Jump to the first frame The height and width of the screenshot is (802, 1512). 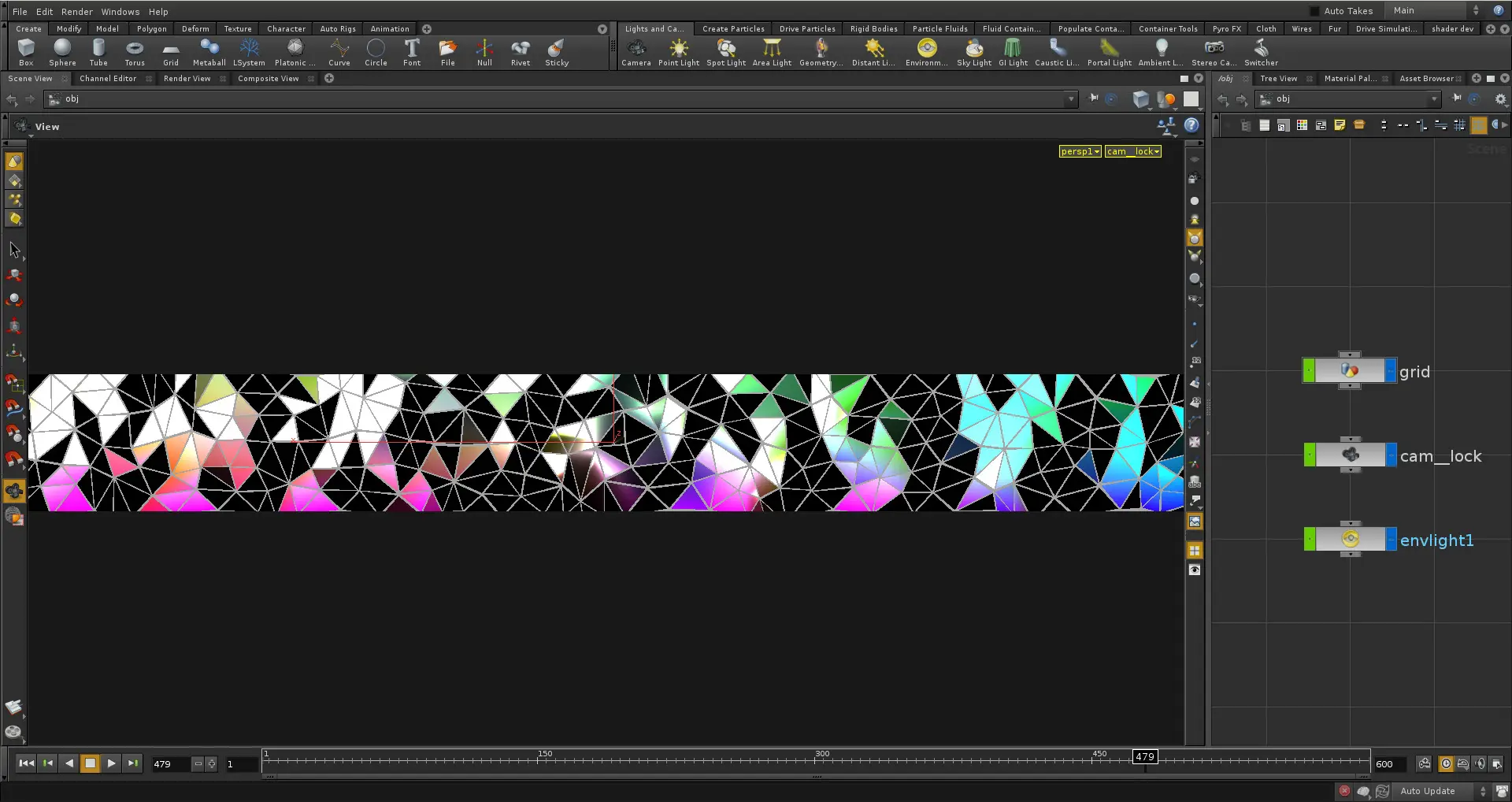point(26,763)
